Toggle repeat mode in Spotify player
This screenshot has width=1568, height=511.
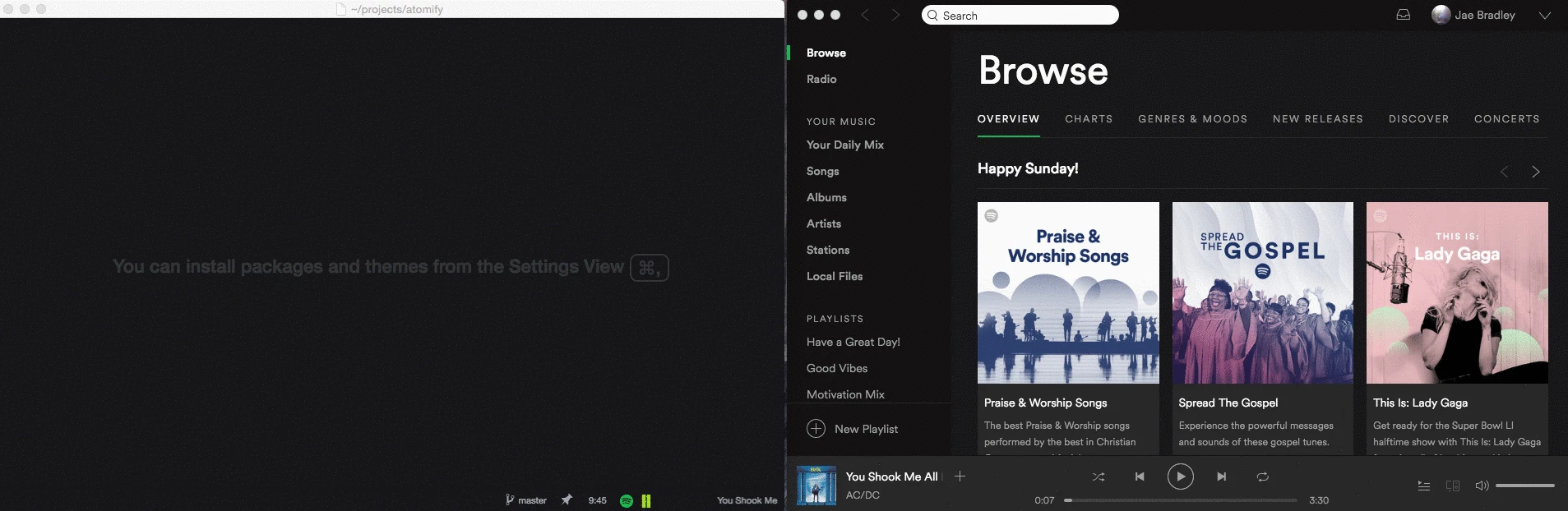(1263, 476)
